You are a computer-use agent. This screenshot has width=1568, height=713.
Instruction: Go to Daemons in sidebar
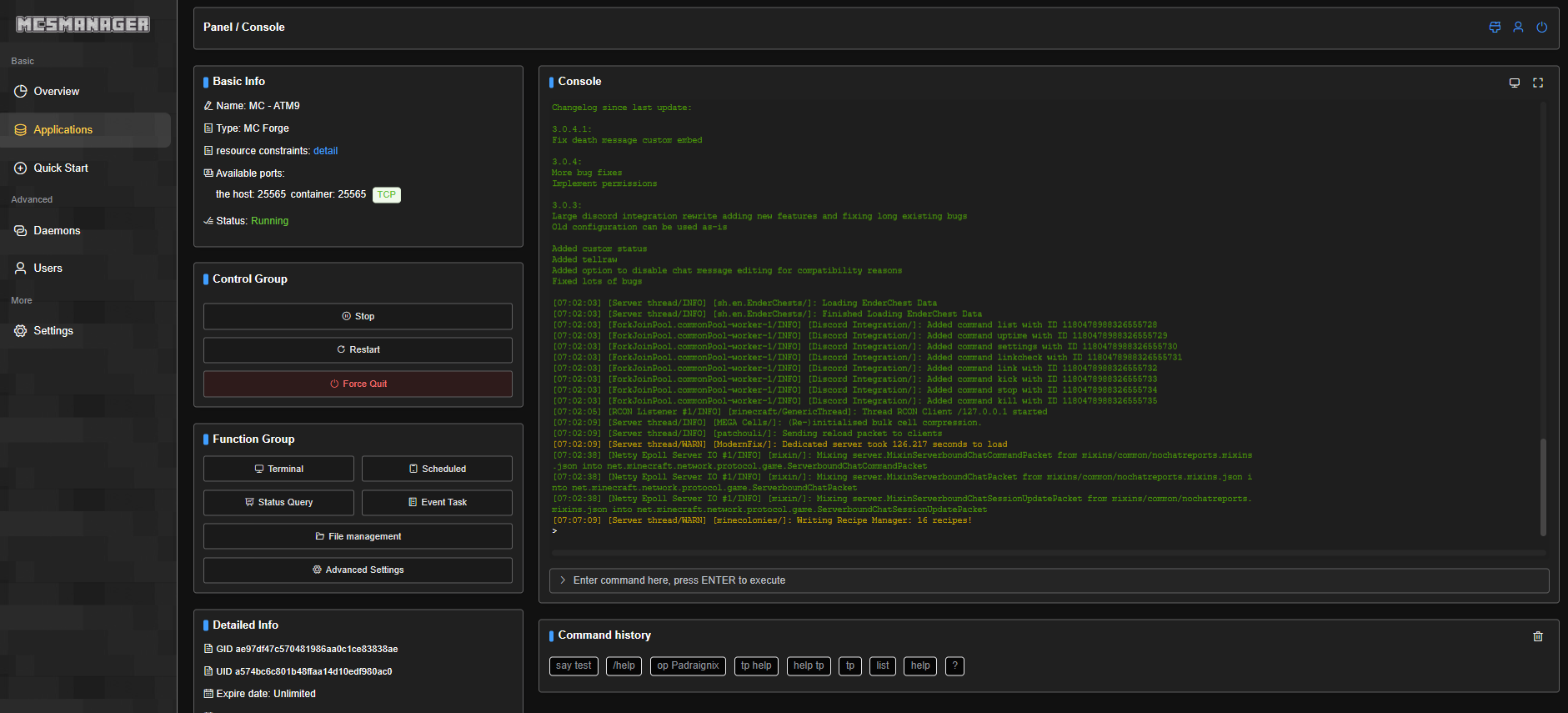tap(57, 231)
